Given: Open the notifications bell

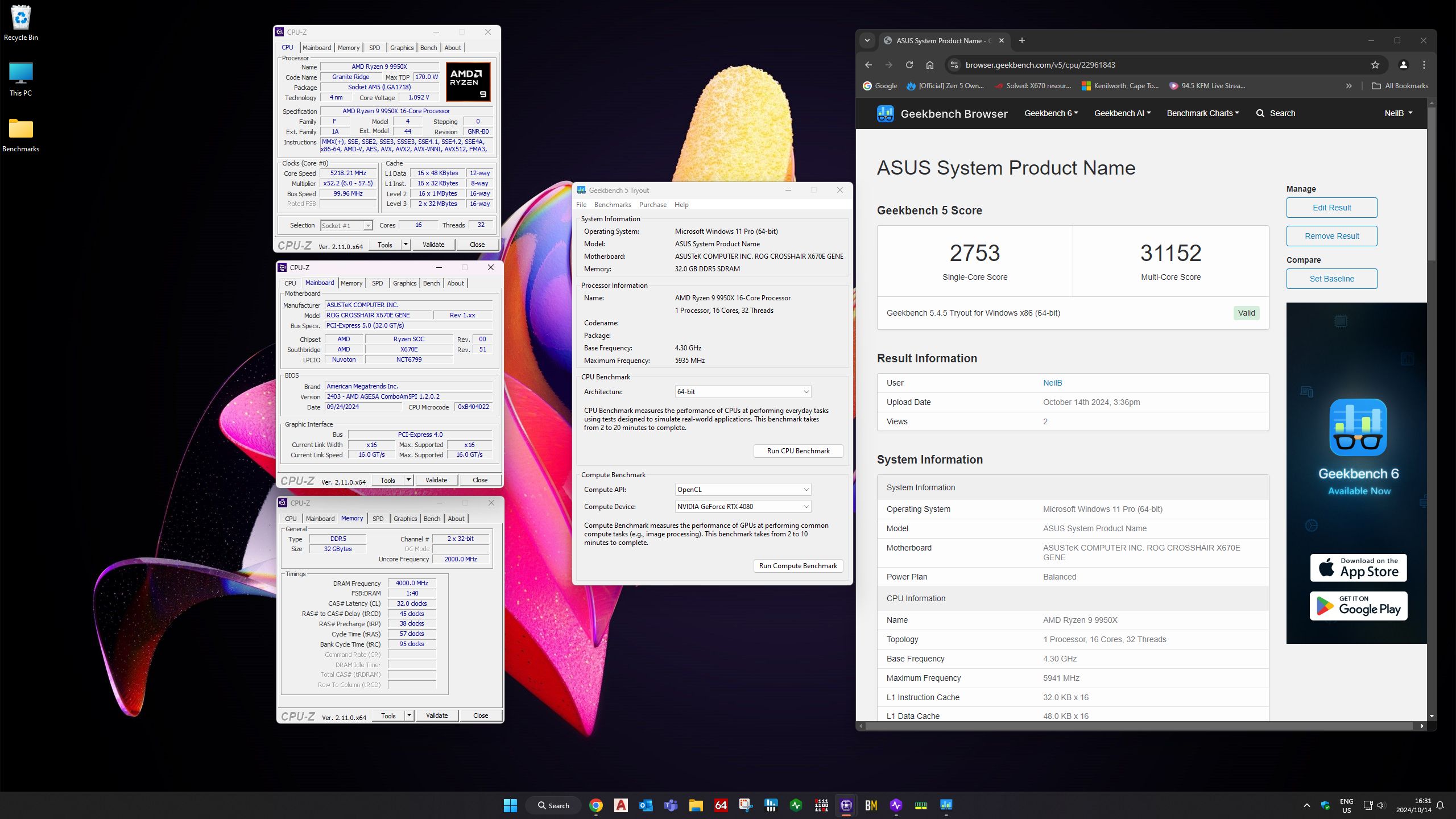Looking at the screenshot, I should (1440, 805).
